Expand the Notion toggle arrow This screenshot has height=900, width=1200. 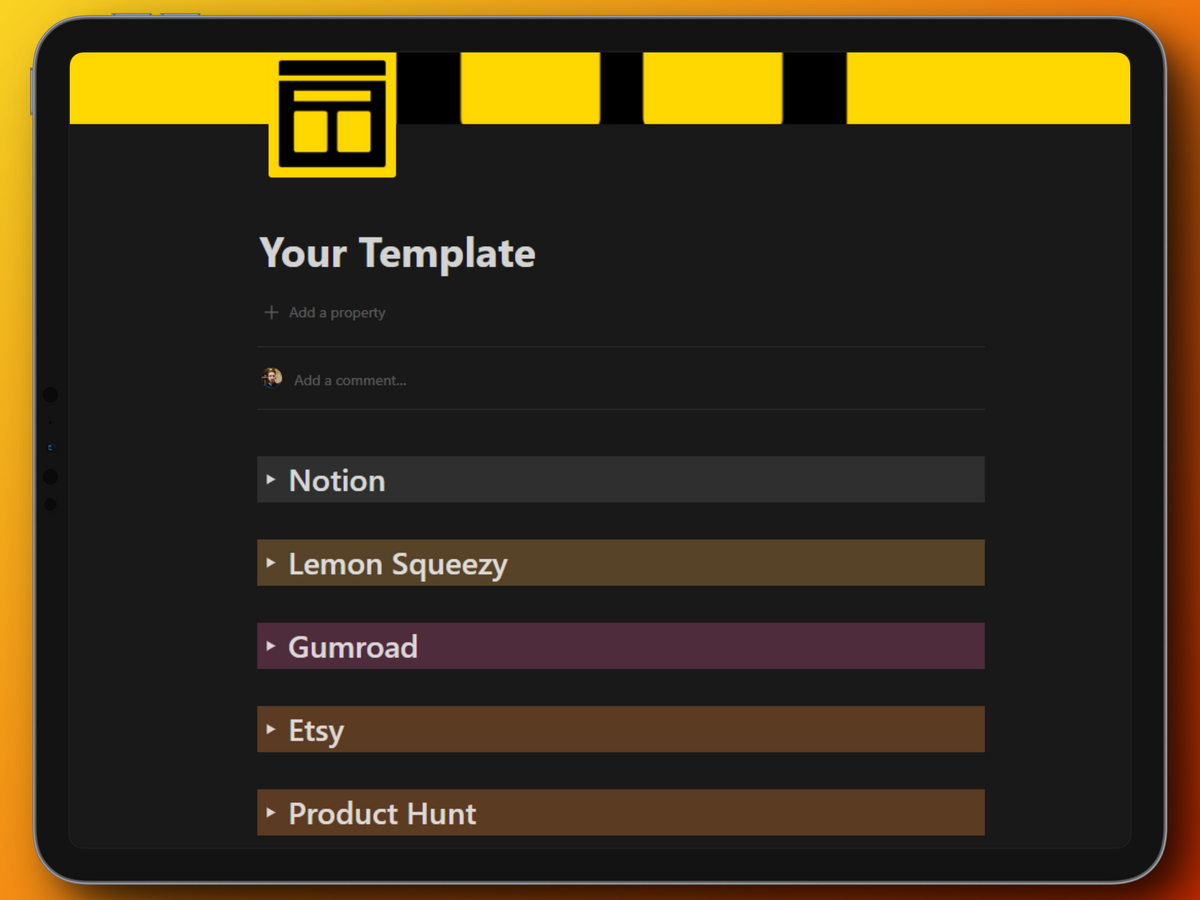click(x=271, y=480)
